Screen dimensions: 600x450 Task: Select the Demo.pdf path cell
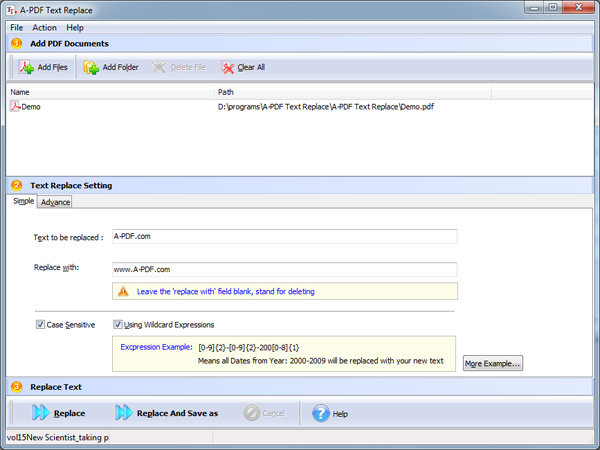326,107
